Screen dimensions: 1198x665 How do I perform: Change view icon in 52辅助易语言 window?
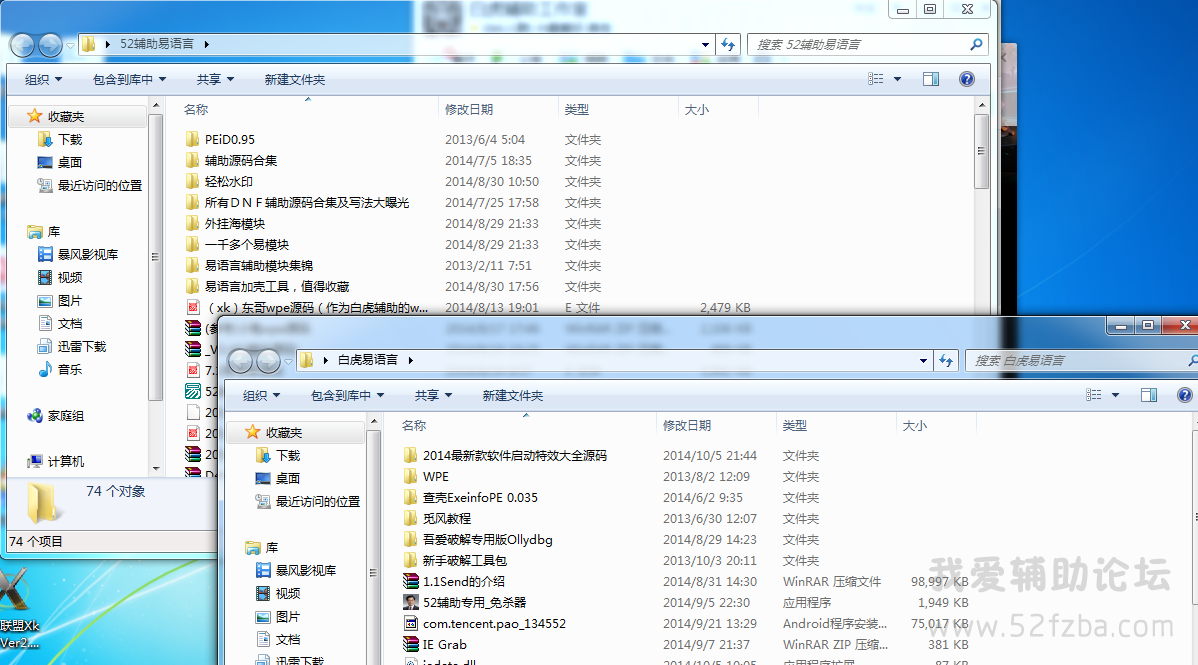click(876, 79)
